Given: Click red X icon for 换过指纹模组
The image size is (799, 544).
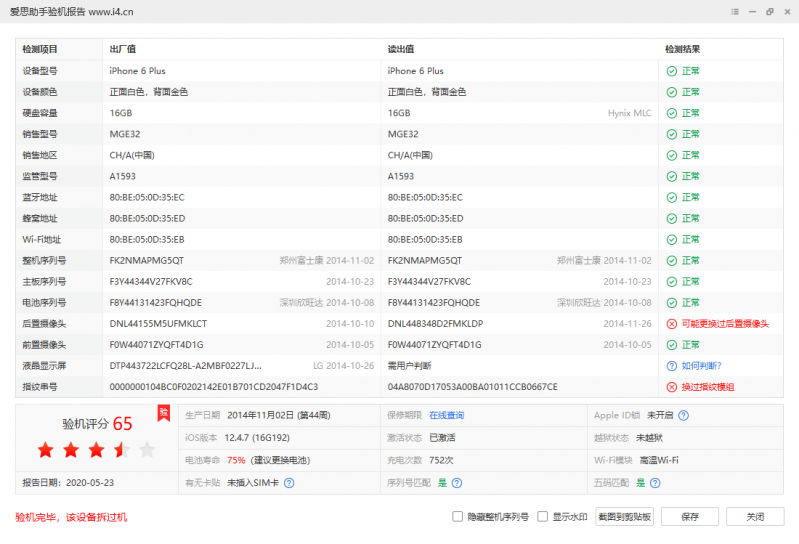Looking at the screenshot, I should point(672,387).
